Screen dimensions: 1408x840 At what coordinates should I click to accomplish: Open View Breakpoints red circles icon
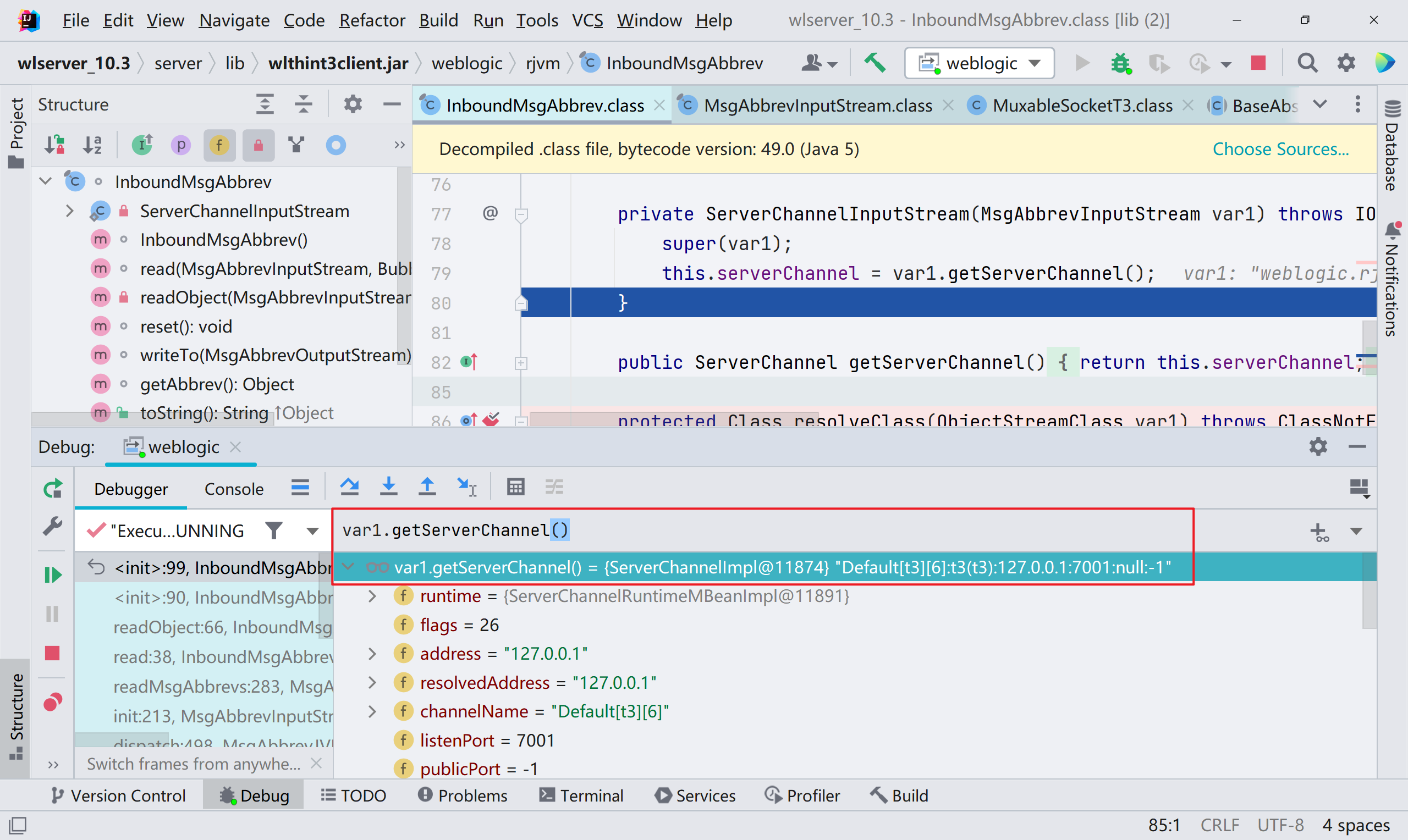point(53,703)
